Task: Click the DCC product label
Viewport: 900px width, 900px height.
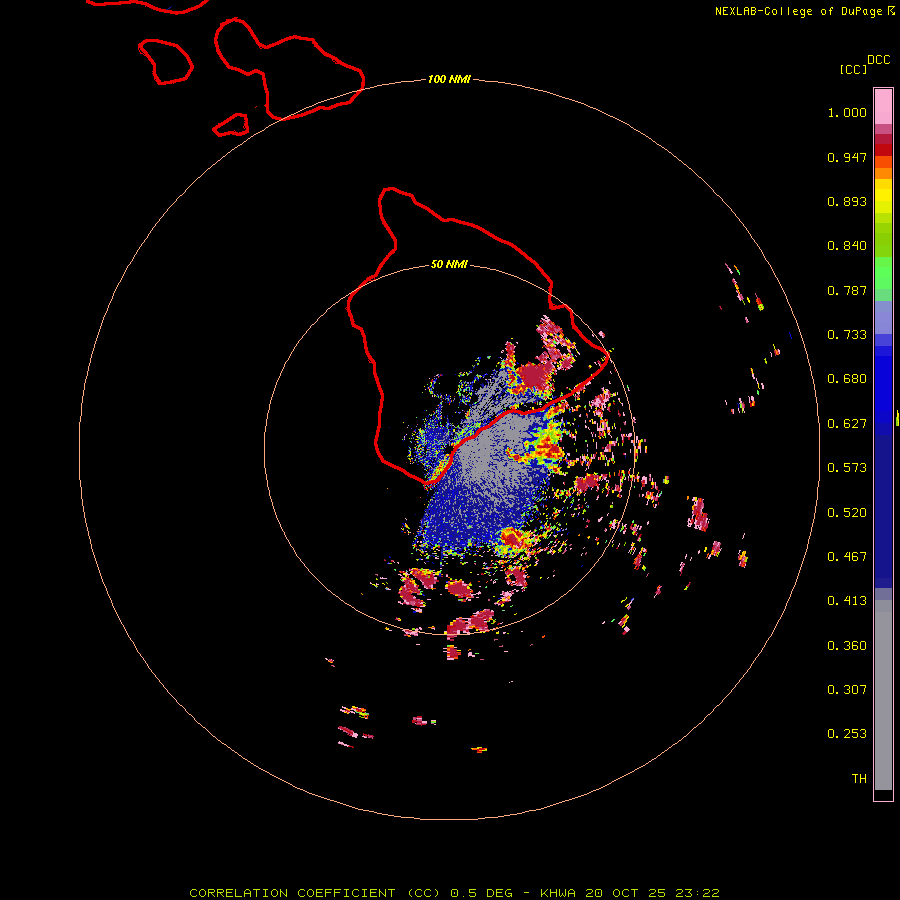Action: pos(878,60)
